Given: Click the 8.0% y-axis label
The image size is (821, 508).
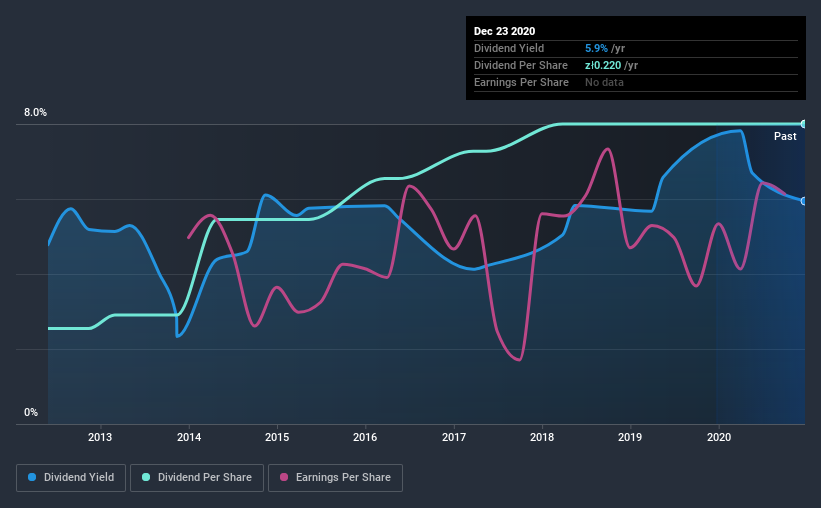Looking at the screenshot, I should [35, 113].
